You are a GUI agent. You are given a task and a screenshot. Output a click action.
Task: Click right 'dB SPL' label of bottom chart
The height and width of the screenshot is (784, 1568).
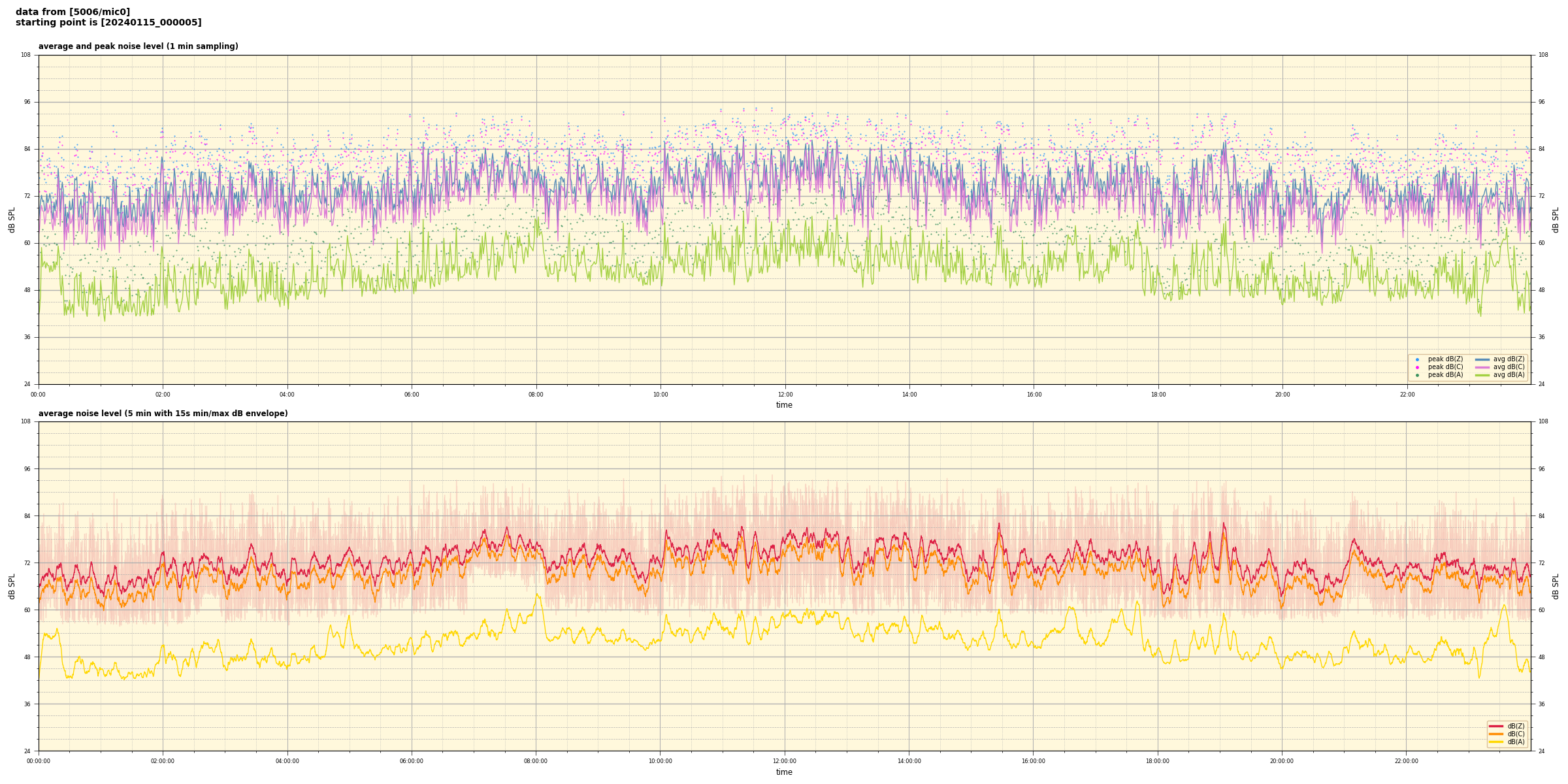tap(1556, 586)
